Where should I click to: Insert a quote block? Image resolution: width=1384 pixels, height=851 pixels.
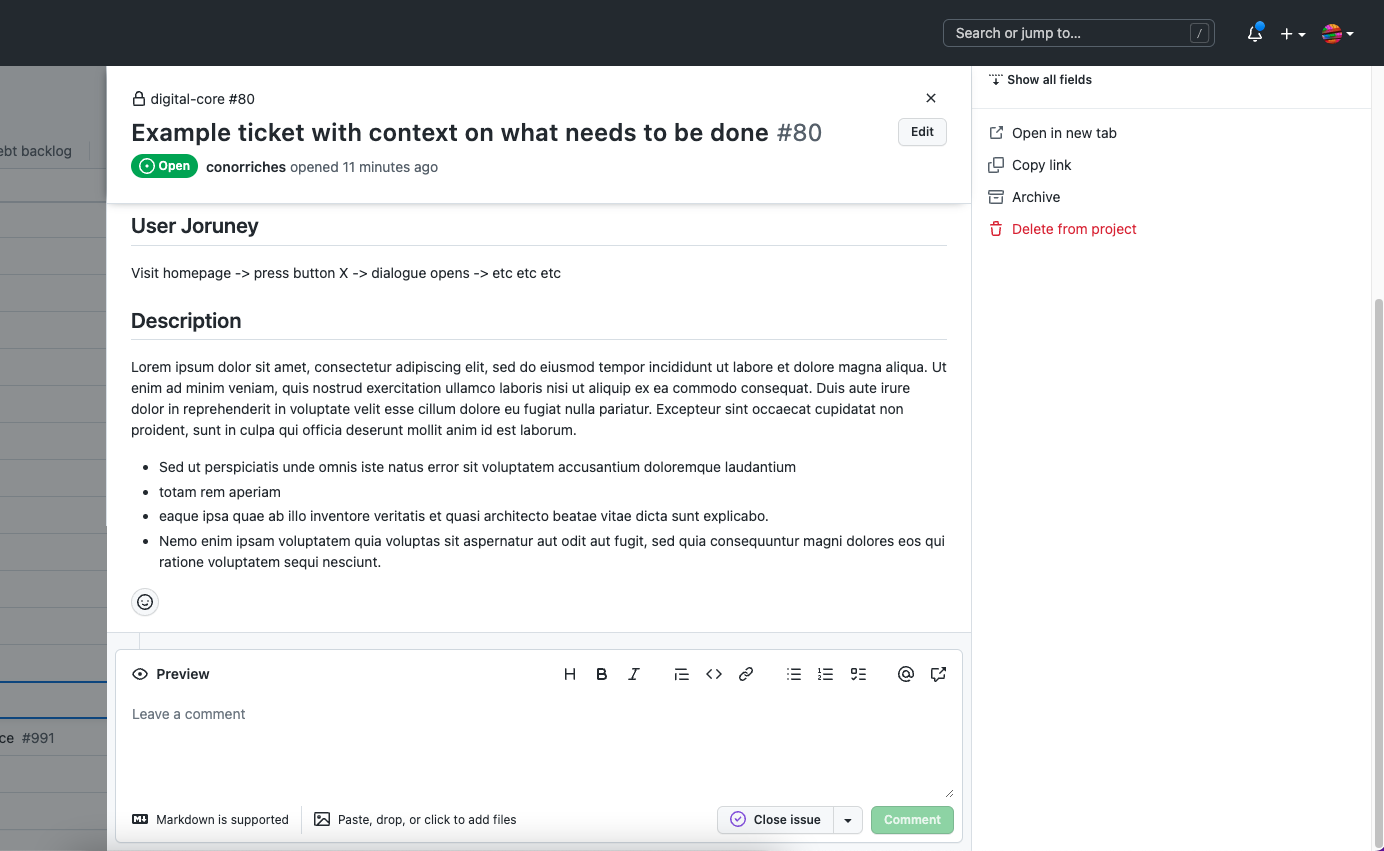[x=682, y=674]
